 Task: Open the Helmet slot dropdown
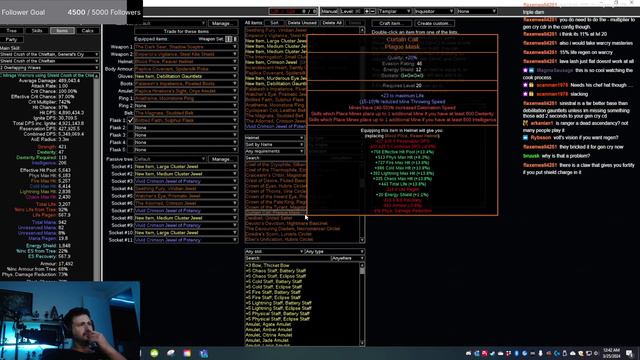coord(186,62)
